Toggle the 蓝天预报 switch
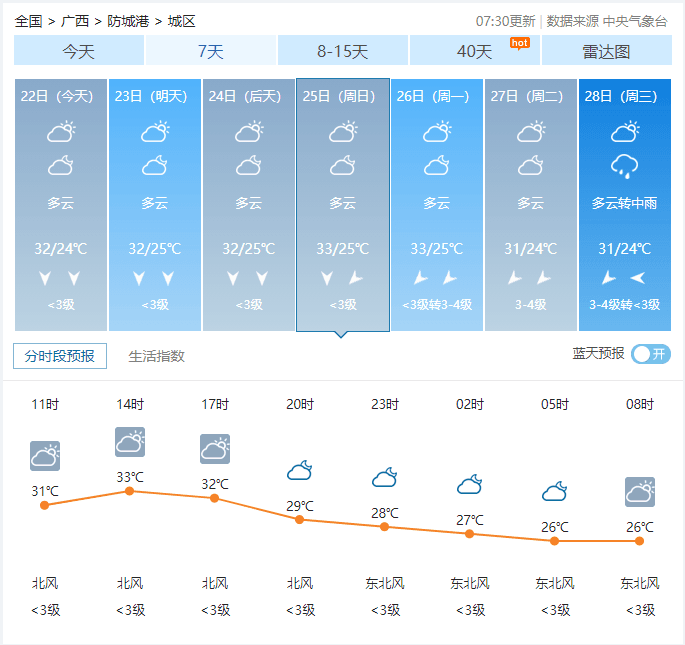Image resolution: width=685 pixels, height=645 pixels. point(650,354)
